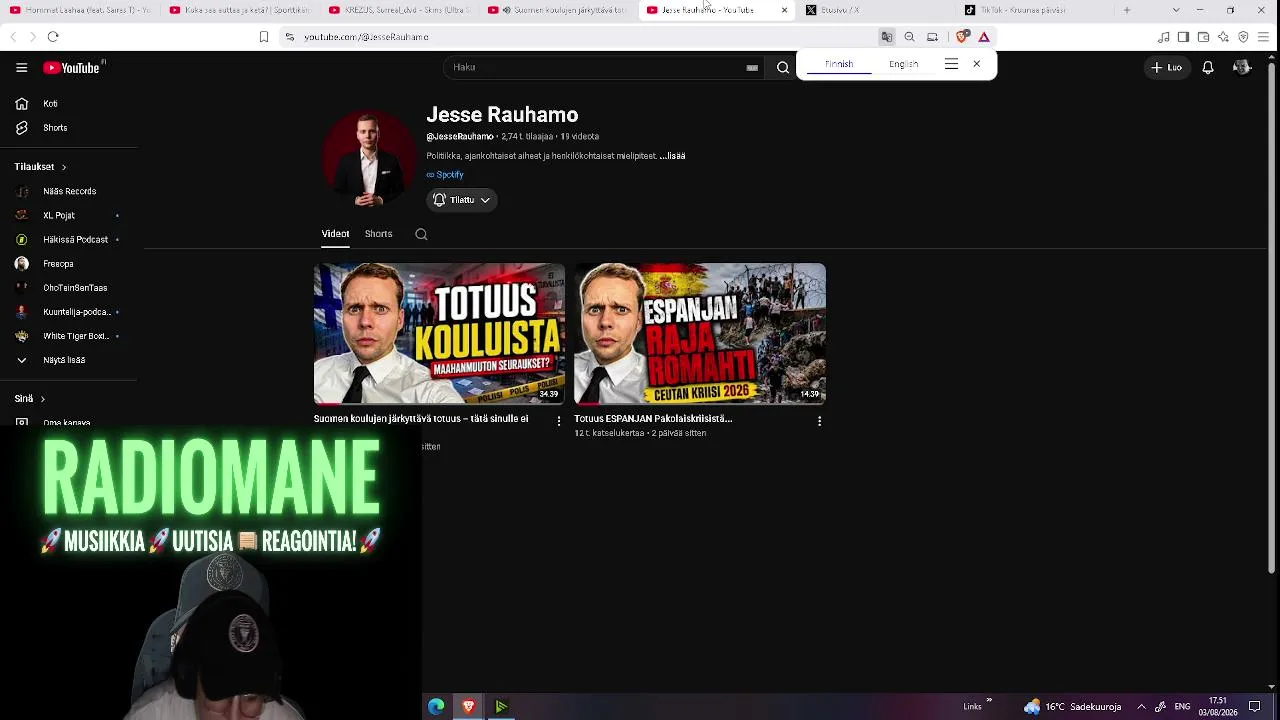Screen dimensions: 1280x720
Task: Switch to the channel Shorts tab
Action: (x=378, y=234)
